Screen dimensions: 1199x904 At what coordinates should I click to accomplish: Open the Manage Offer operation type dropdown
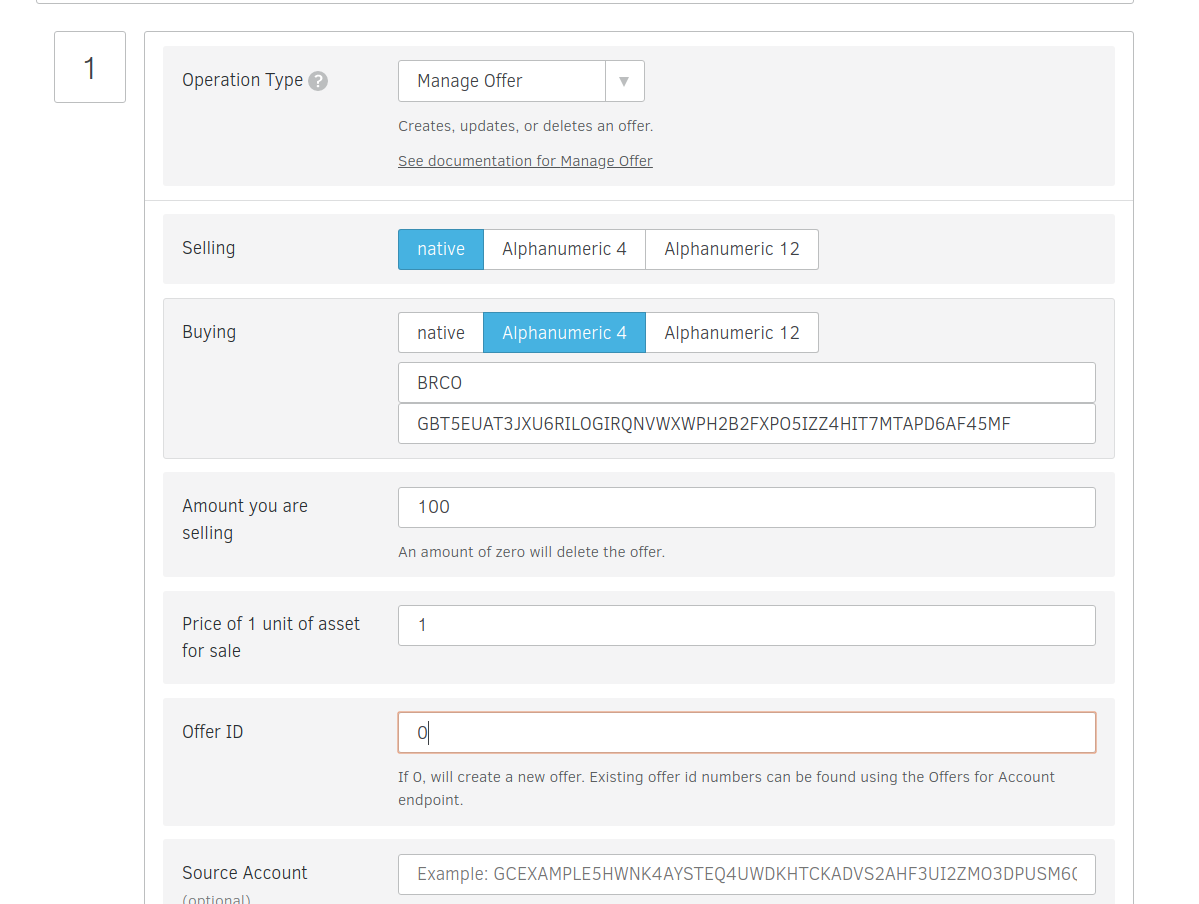502,81
